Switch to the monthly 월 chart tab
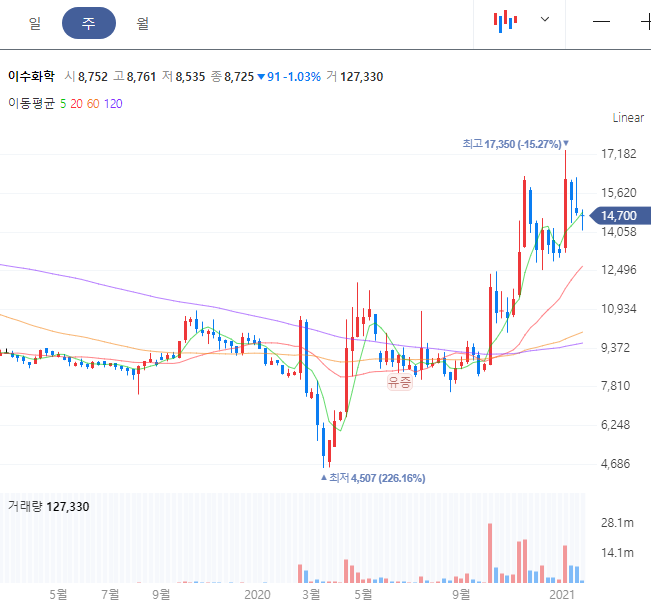Screen dimensions: 651x609 click(142, 23)
